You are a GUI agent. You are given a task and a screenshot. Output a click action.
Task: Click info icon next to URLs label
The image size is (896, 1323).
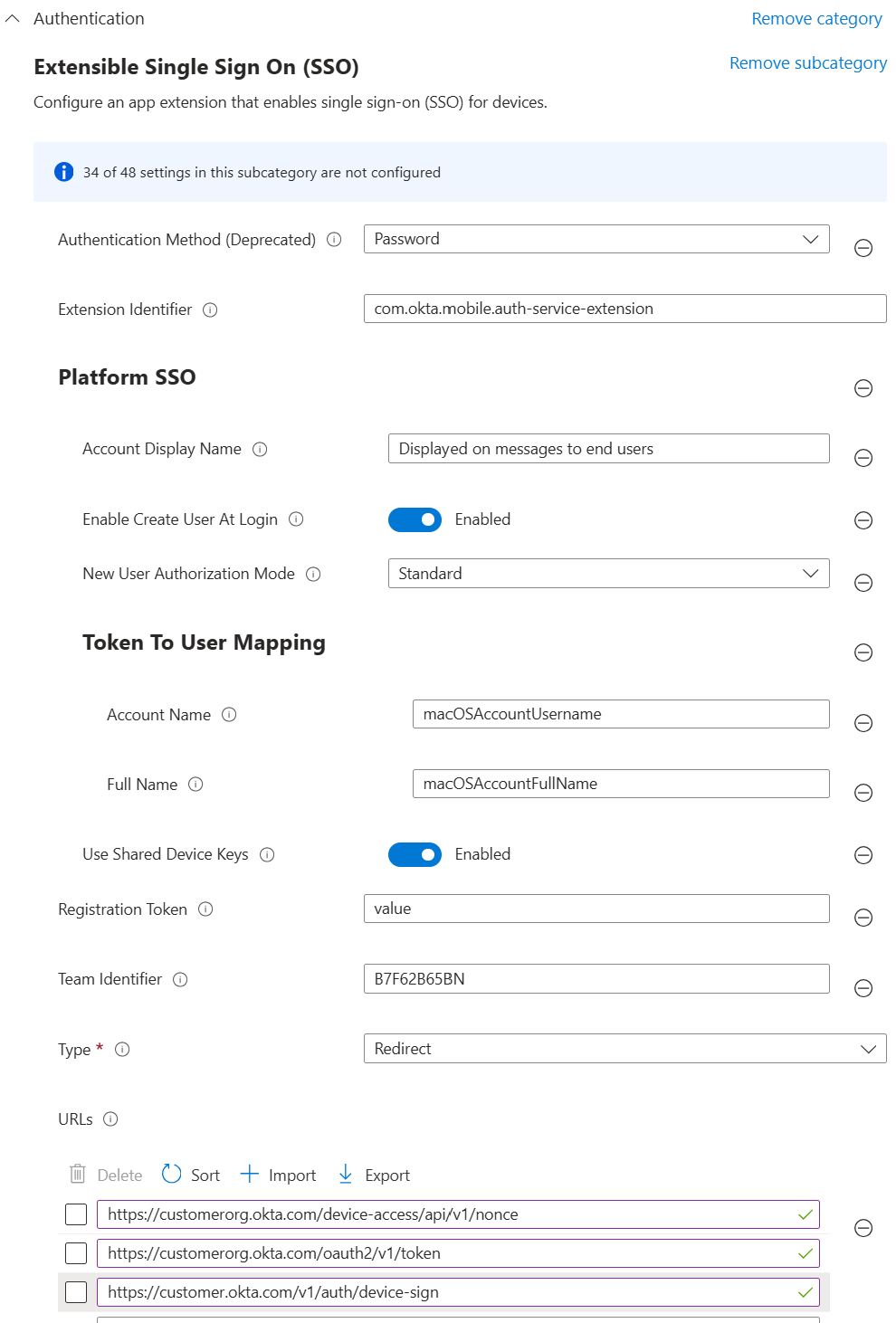(110, 1118)
